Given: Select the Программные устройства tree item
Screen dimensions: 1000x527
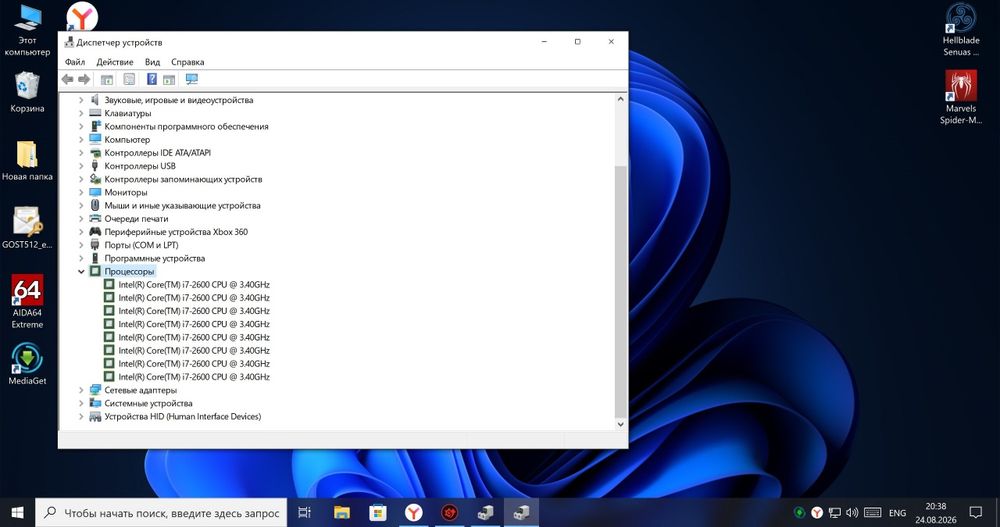Looking at the screenshot, I should (x=154, y=258).
